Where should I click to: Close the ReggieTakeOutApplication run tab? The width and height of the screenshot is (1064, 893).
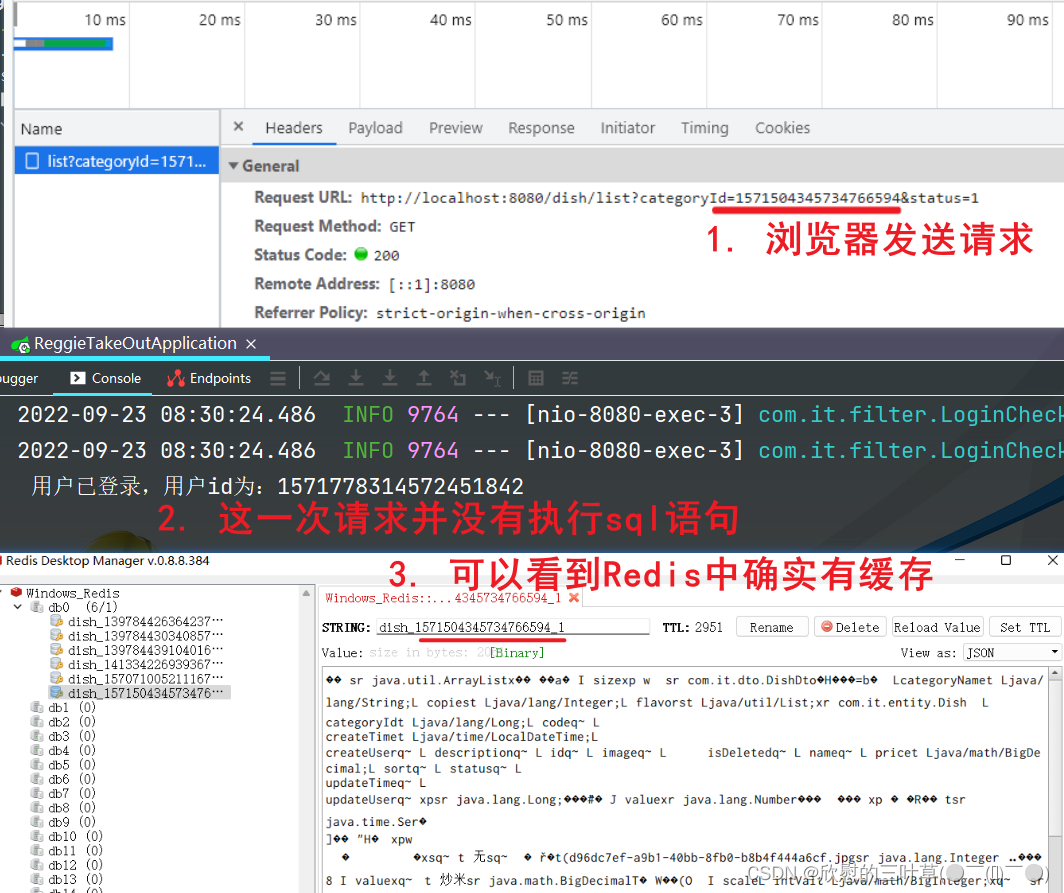coord(250,344)
